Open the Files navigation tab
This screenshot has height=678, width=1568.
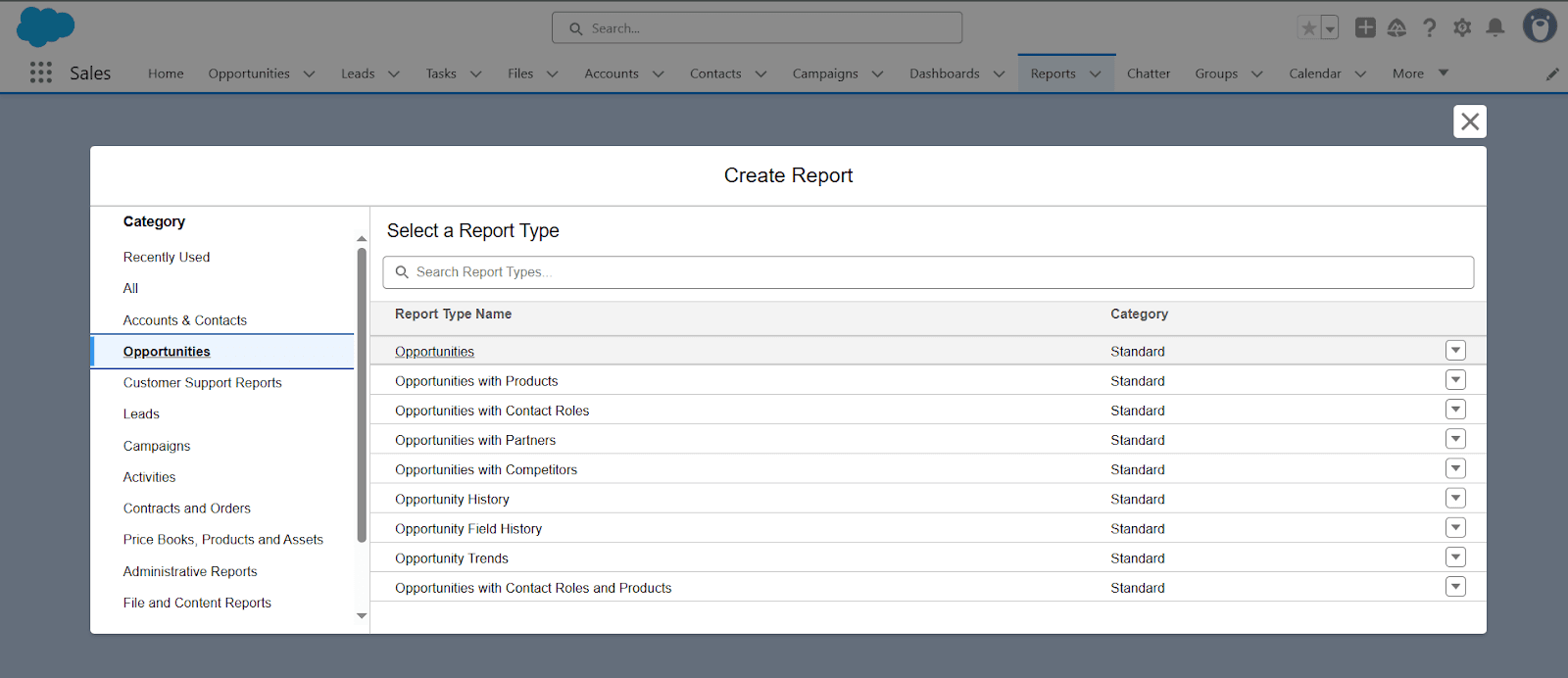click(x=520, y=73)
